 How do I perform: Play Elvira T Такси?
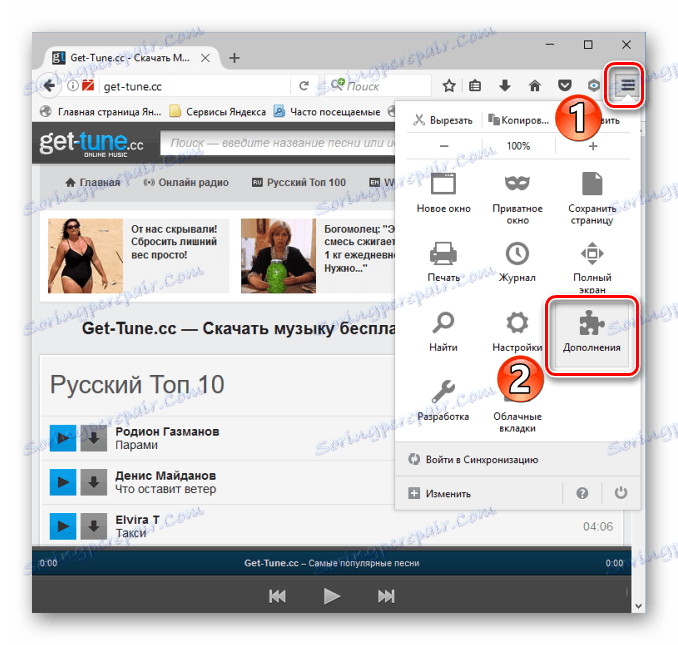coord(63,526)
